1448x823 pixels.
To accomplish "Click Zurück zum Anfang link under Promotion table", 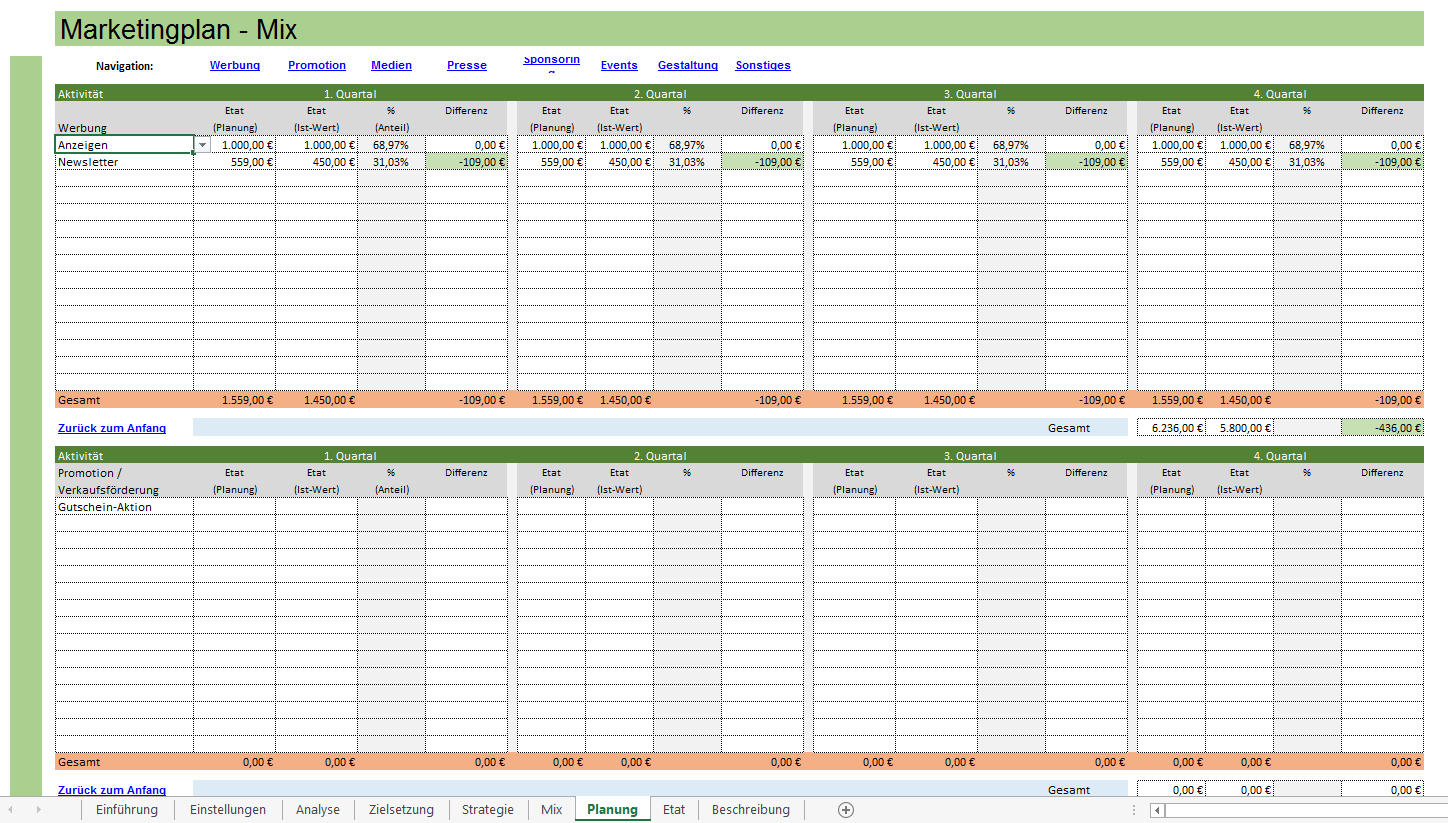I will pyautogui.click(x=112, y=790).
